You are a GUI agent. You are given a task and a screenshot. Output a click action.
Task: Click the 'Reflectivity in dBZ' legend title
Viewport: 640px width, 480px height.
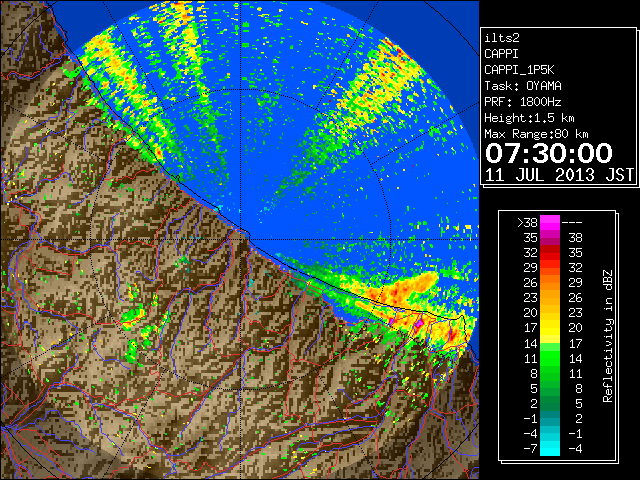(608, 336)
